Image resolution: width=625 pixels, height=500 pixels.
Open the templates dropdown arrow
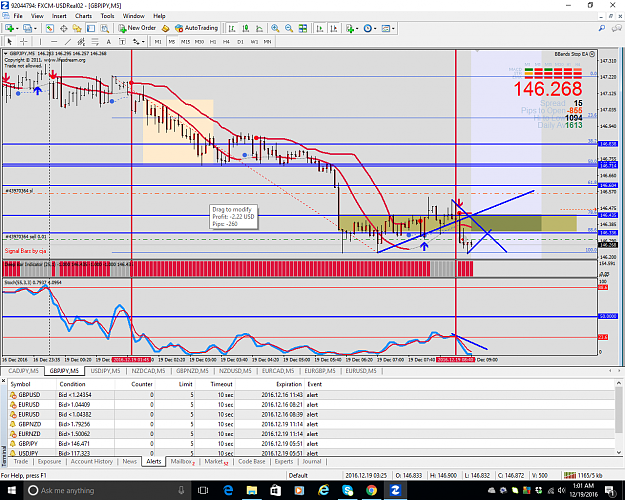point(393,28)
